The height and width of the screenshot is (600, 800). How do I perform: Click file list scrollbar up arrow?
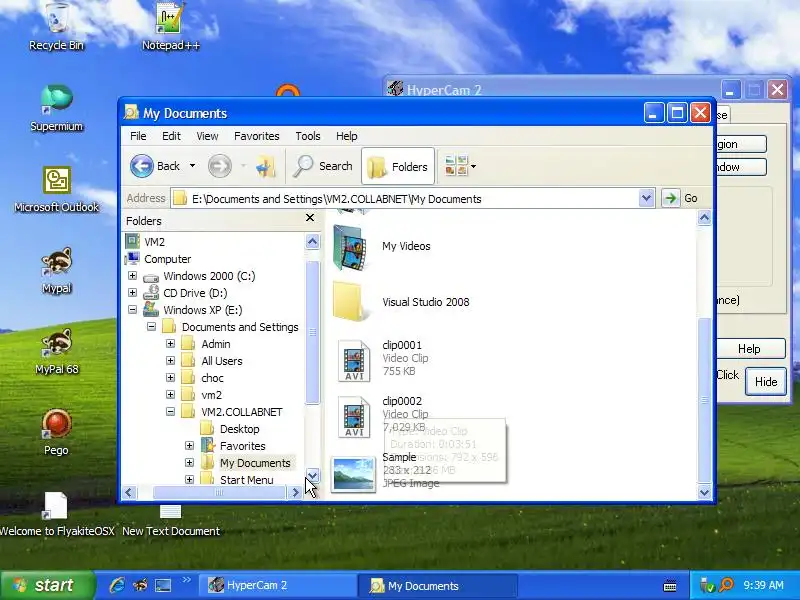tap(704, 218)
